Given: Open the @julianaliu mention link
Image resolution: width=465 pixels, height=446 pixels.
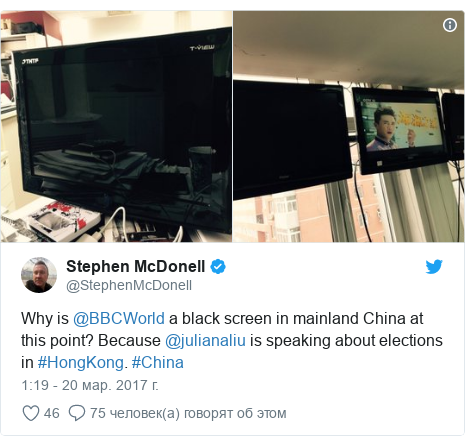Looking at the screenshot, I should pos(205,341).
